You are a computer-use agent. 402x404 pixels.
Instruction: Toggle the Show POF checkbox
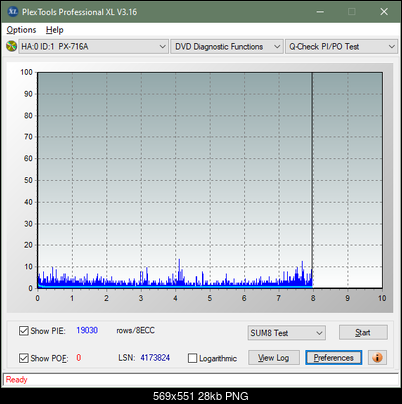pyautogui.click(x=24, y=358)
